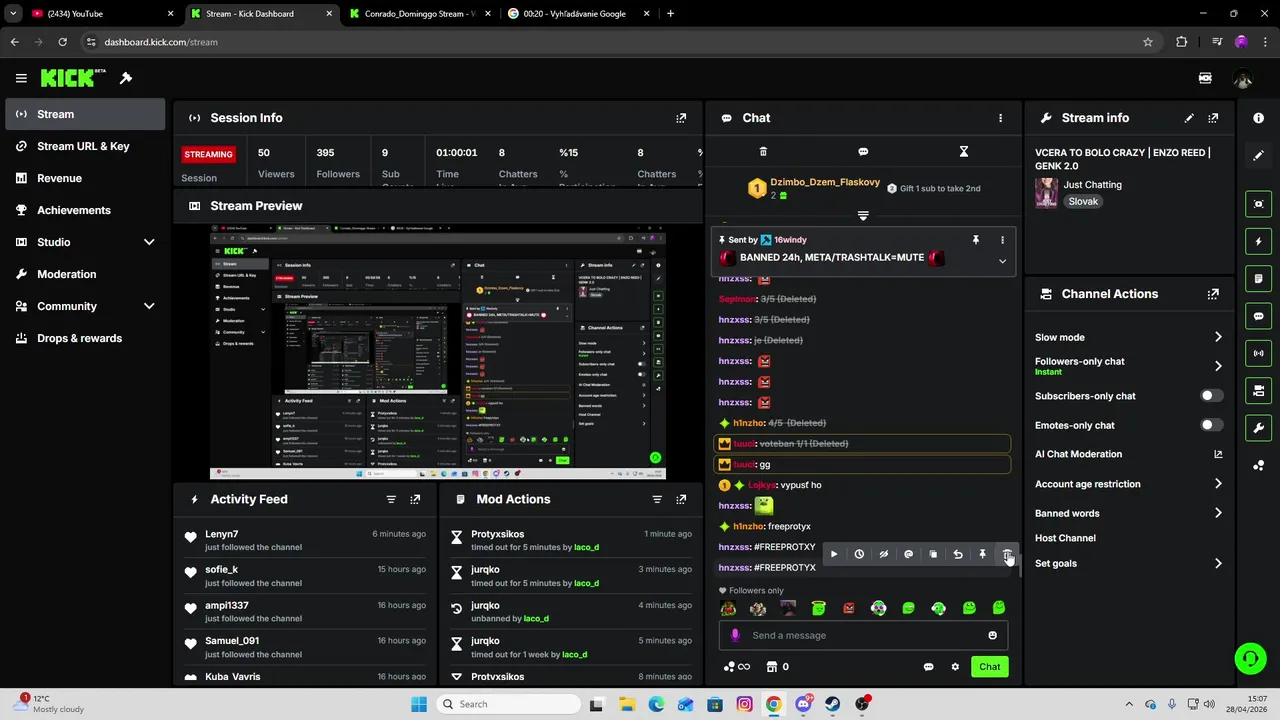Open the AI Chat Moderation external link
Viewport: 1280px width, 720px height.
(x=1218, y=454)
